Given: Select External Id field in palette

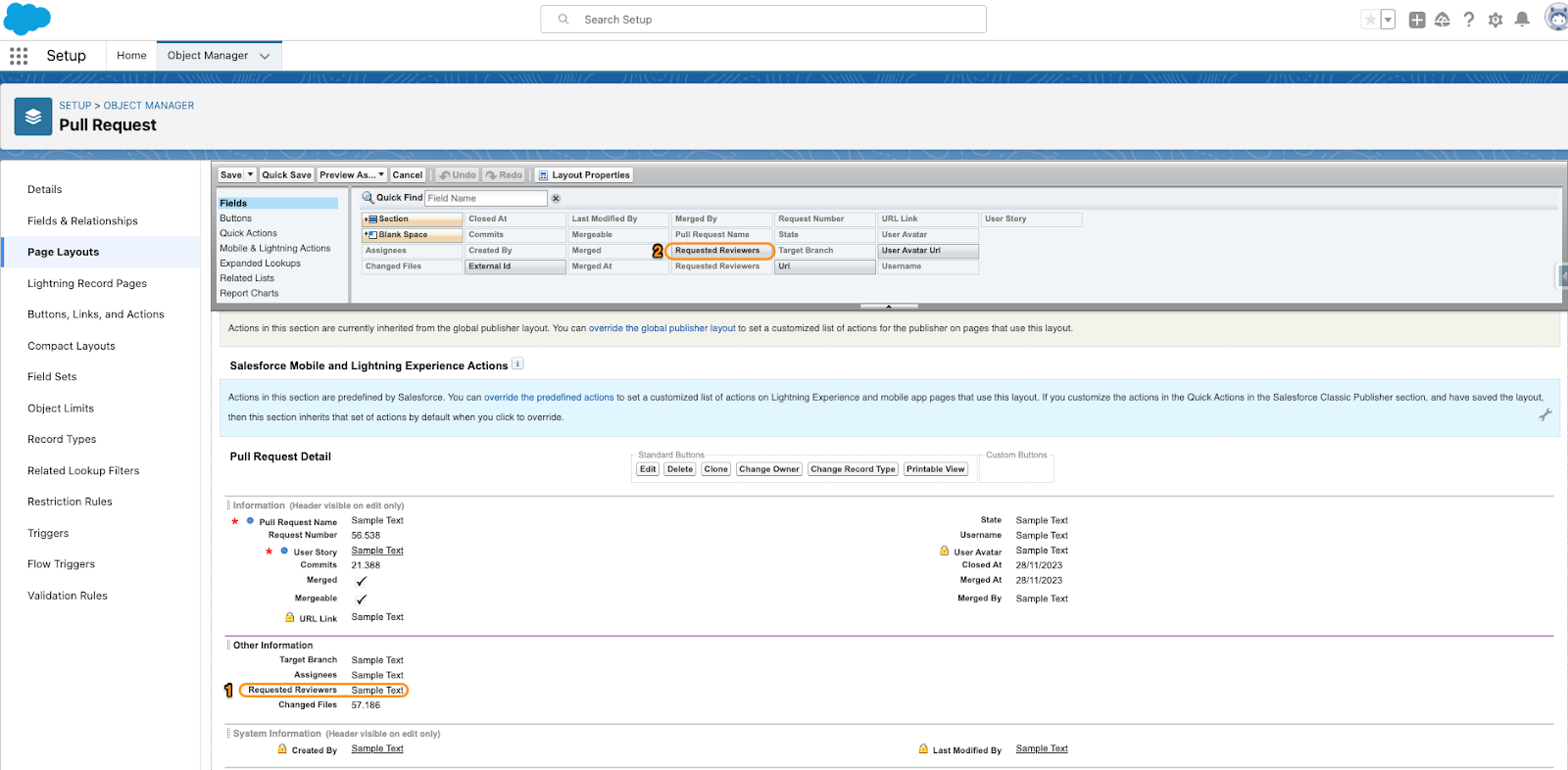Looking at the screenshot, I should point(515,266).
